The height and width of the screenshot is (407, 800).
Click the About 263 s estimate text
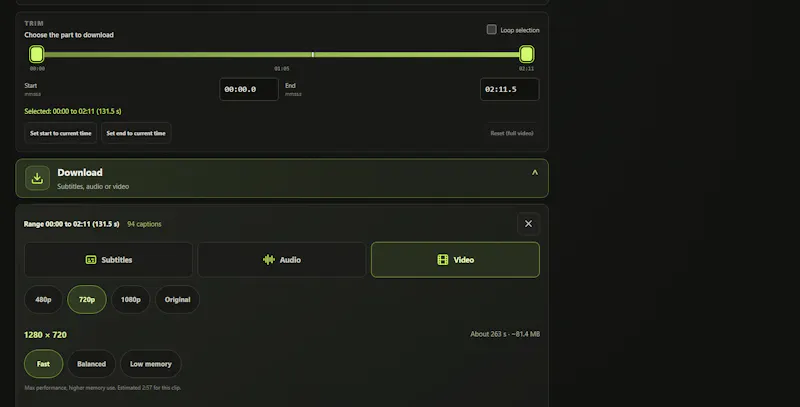(505, 334)
